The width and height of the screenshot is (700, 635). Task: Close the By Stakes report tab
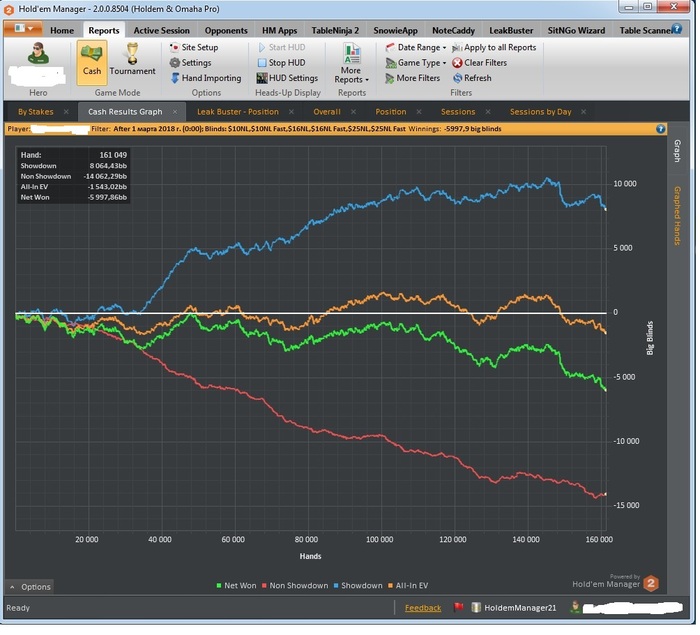(x=66, y=112)
